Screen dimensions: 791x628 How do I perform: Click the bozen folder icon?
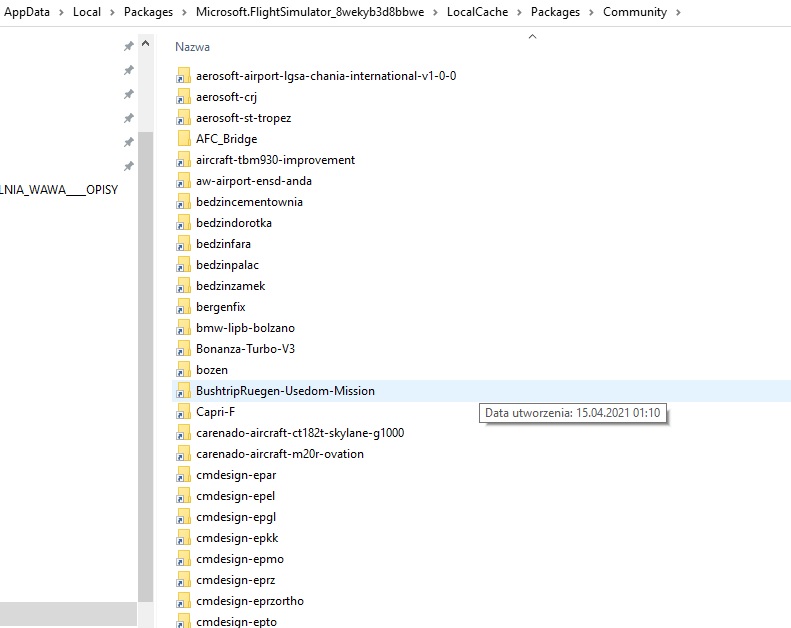[183, 370]
